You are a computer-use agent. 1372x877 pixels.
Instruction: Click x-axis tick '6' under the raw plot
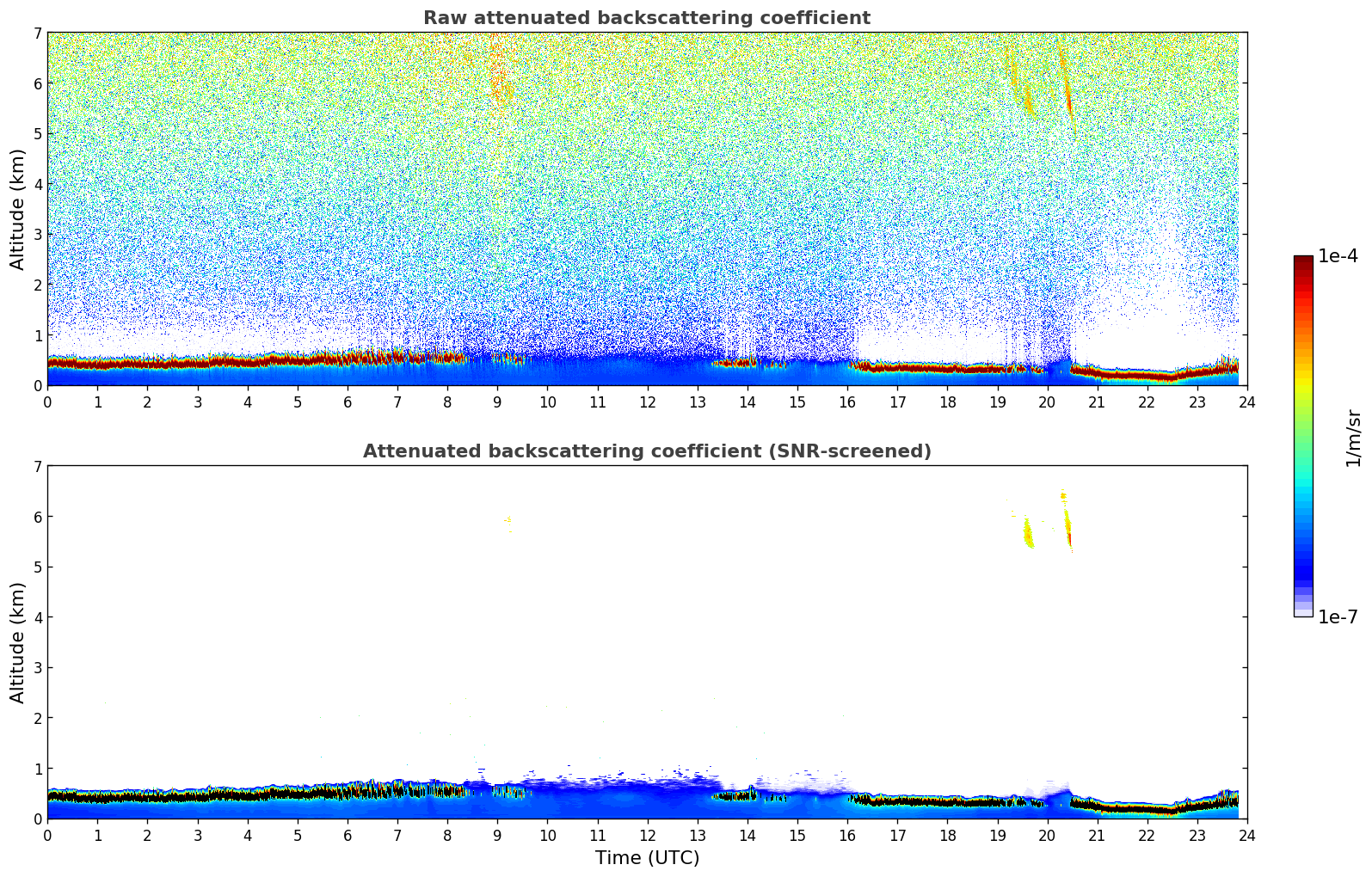click(x=348, y=402)
